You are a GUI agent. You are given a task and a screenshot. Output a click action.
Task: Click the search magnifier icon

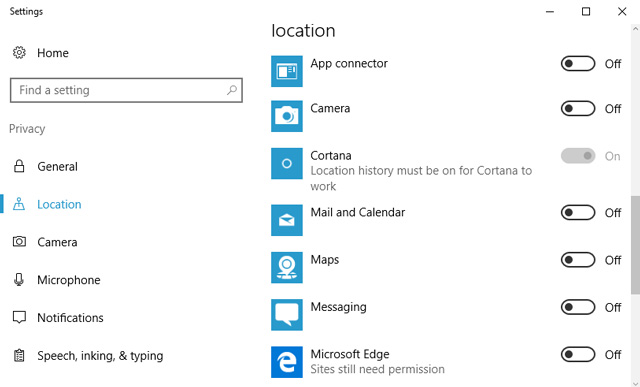232,90
